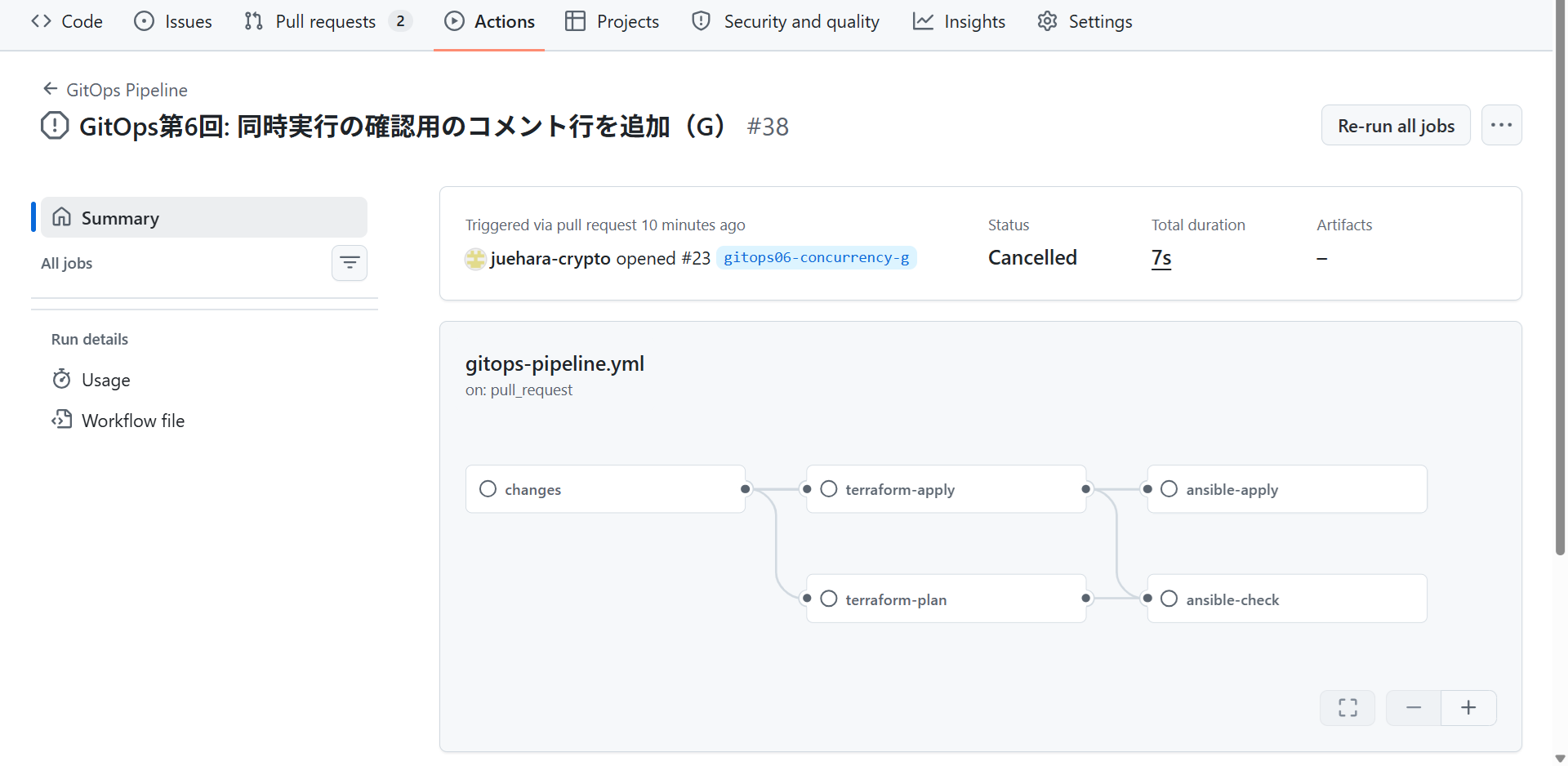Click the Summary home icon
Viewport: 1568px width, 766px height.
[61, 216]
